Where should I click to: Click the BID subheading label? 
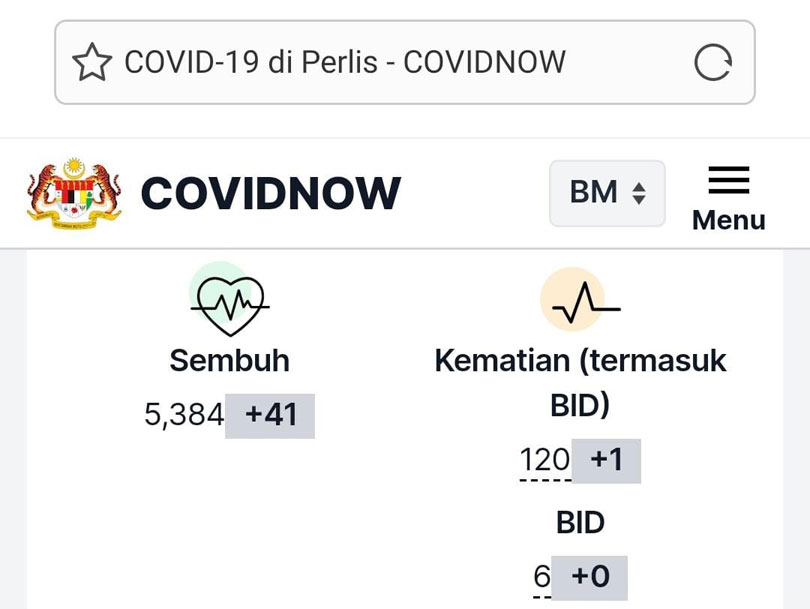[580, 522]
